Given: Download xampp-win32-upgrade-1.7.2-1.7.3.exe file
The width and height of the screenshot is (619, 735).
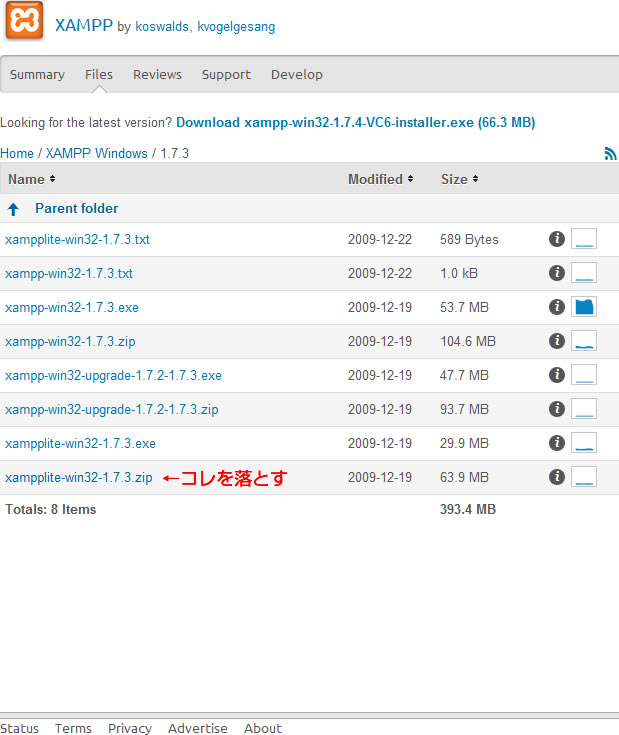Looking at the screenshot, I should click(113, 375).
